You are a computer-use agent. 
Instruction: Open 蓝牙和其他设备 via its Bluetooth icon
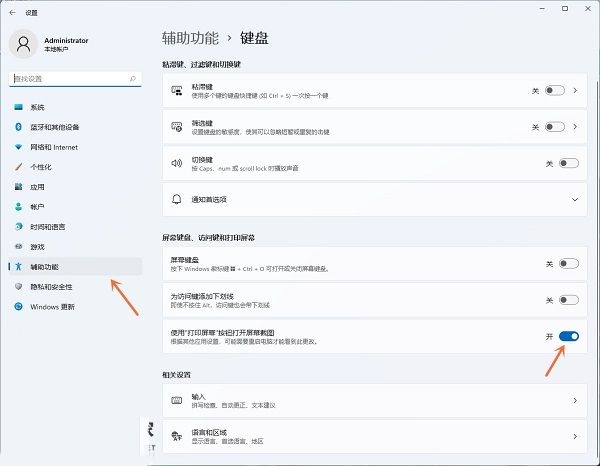18,127
